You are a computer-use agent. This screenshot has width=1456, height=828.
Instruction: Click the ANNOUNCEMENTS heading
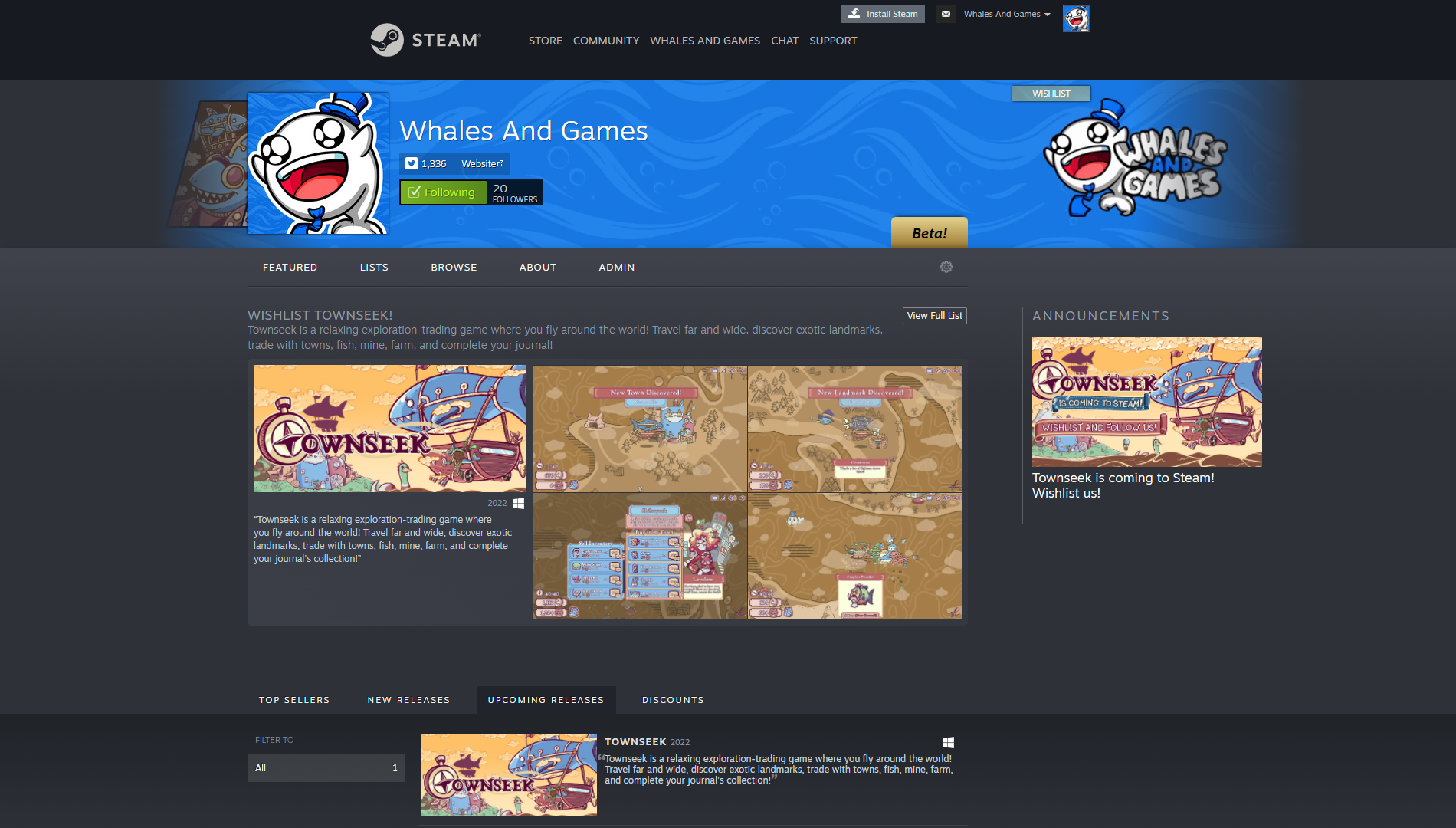(1100, 316)
